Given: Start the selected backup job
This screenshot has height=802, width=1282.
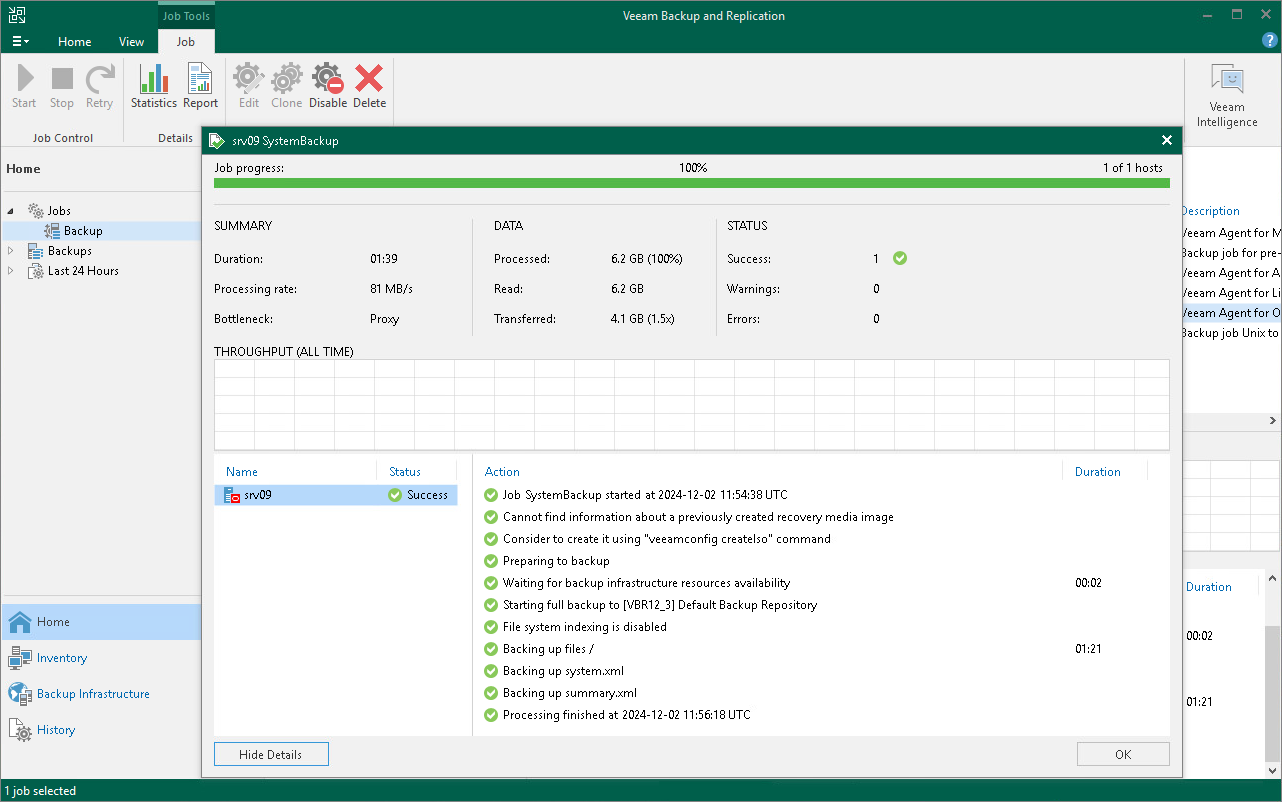Looking at the screenshot, I should pyautogui.click(x=24, y=85).
